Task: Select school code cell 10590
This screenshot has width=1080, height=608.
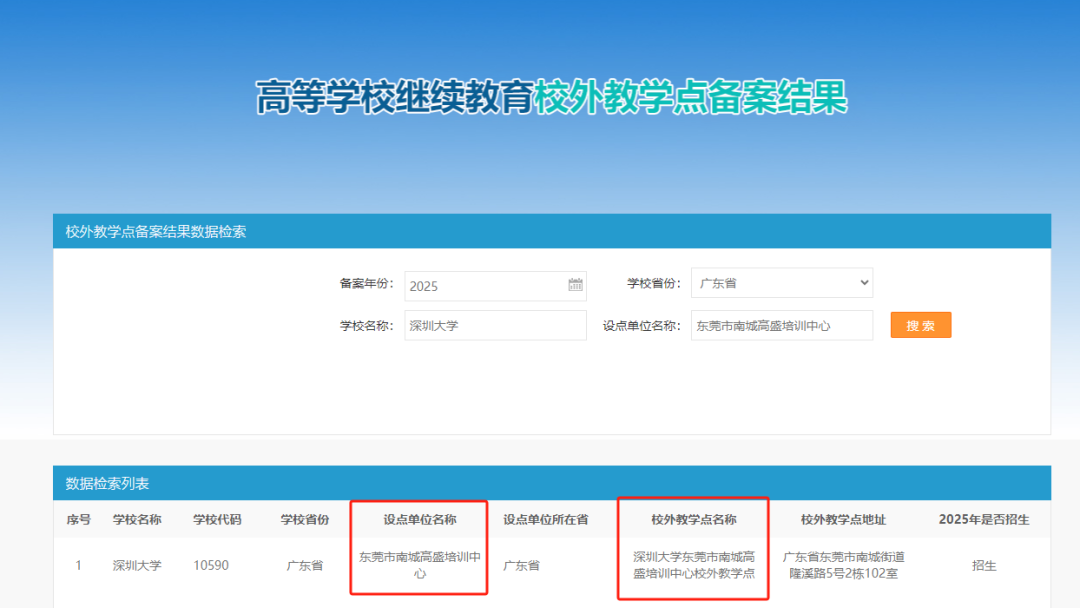Action: (211, 565)
